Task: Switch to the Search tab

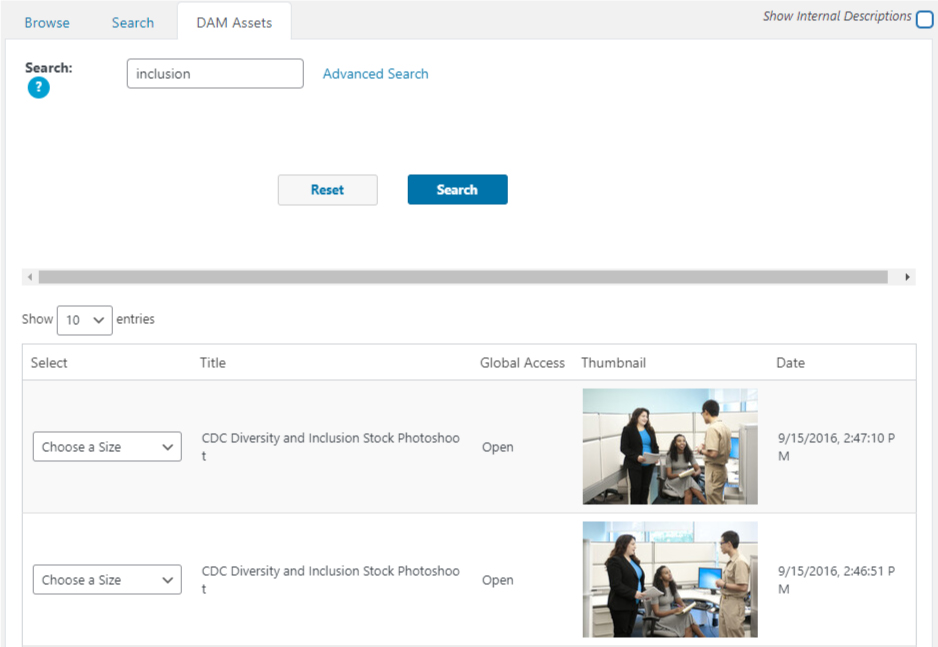Action: coord(132,21)
